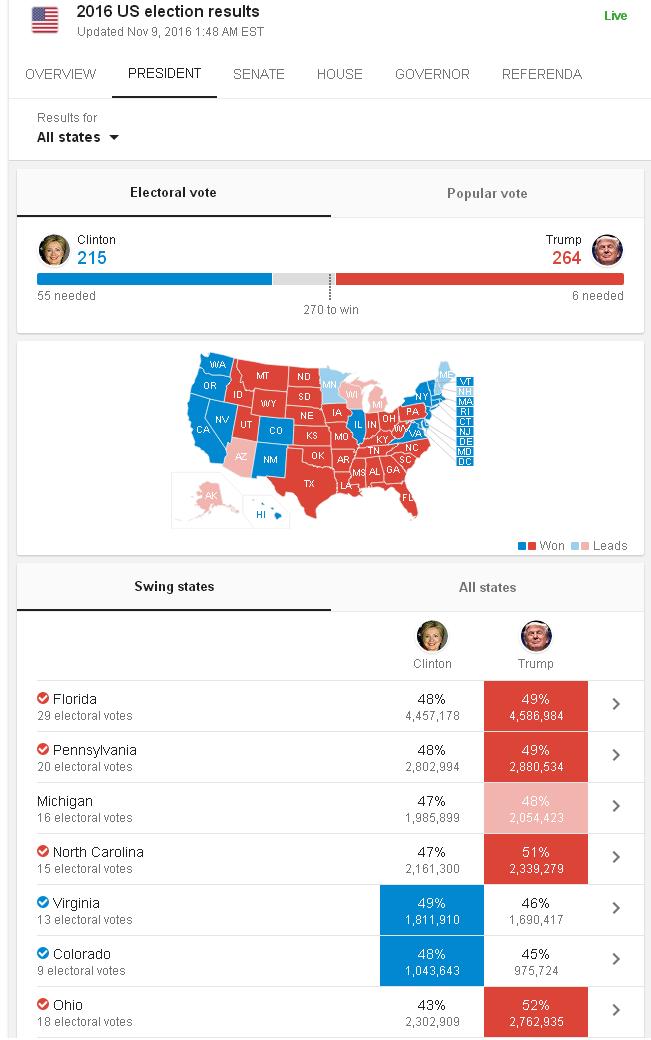Click Texas on the election map
Viewport: 651px width, 1040px height.
click(309, 483)
